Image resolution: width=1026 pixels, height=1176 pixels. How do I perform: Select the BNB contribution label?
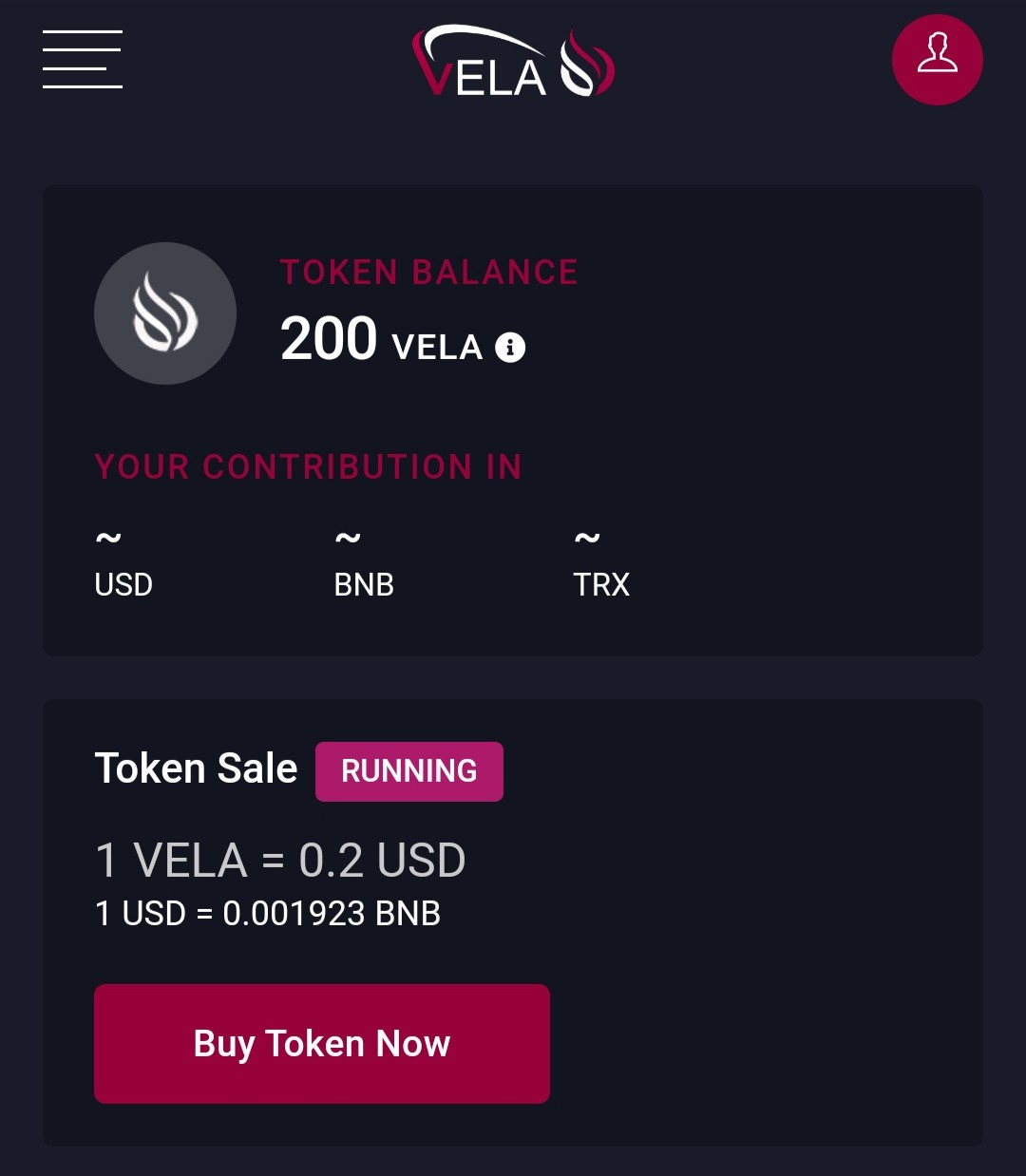[x=364, y=584]
